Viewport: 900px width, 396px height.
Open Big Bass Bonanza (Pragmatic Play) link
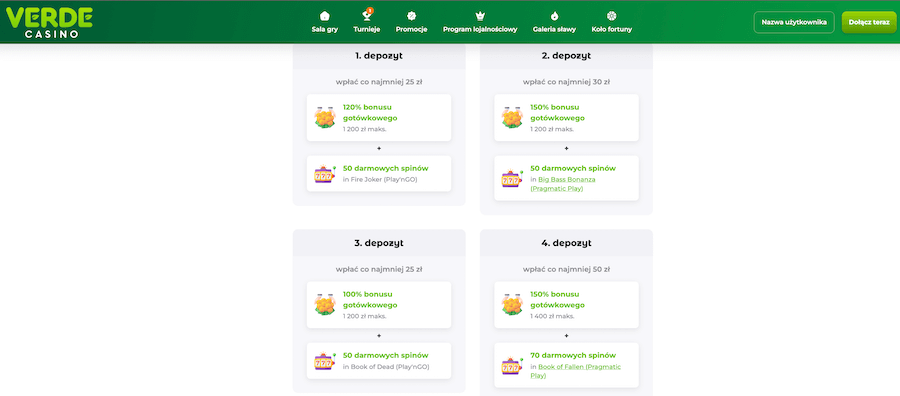tap(563, 184)
